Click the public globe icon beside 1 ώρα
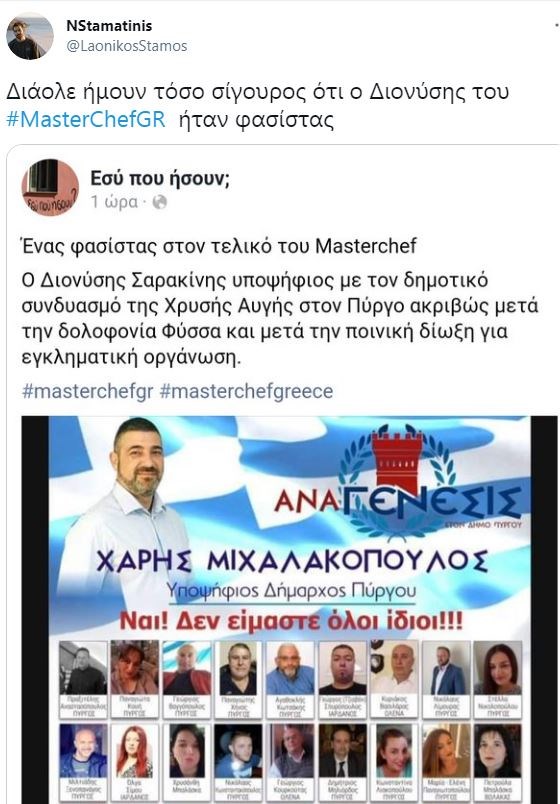Screen dimensions: 560x804 pyautogui.click(x=159, y=202)
